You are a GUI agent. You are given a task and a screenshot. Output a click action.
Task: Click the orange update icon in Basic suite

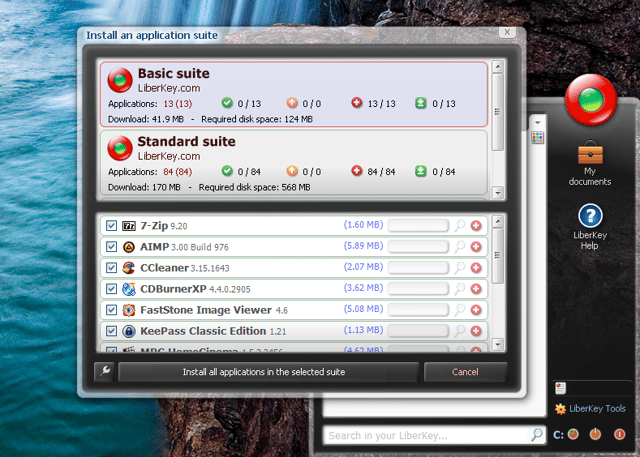pyautogui.click(x=292, y=103)
